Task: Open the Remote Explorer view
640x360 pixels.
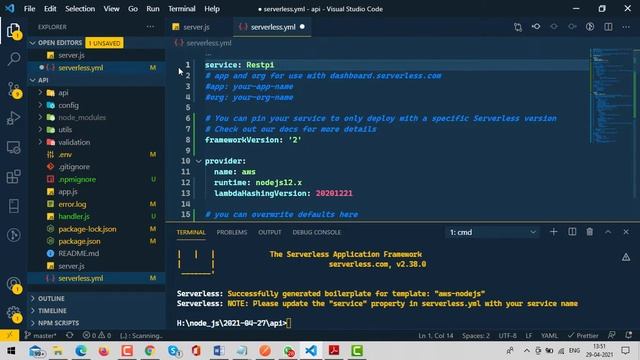Action: [13, 147]
